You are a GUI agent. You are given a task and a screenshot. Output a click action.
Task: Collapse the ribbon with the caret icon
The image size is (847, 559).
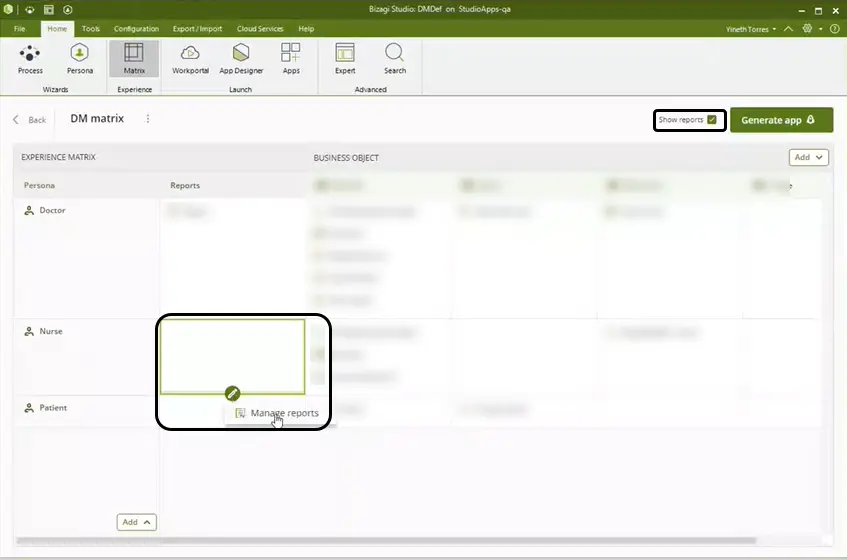click(x=788, y=29)
